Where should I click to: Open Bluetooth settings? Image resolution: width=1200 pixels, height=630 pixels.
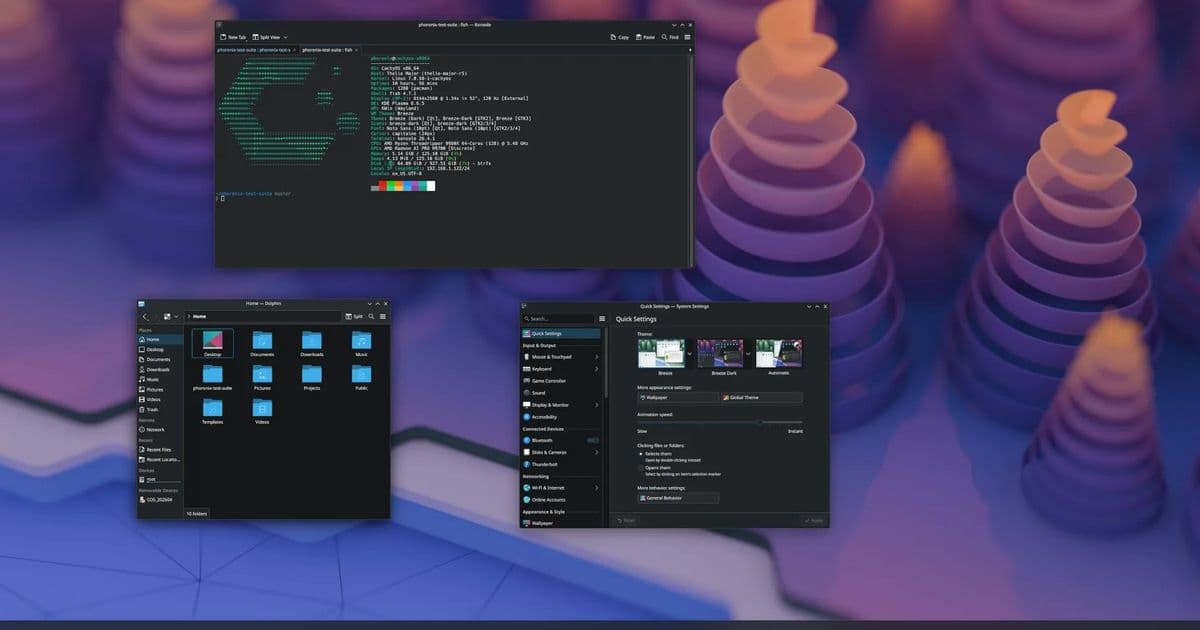click(561, 440)
